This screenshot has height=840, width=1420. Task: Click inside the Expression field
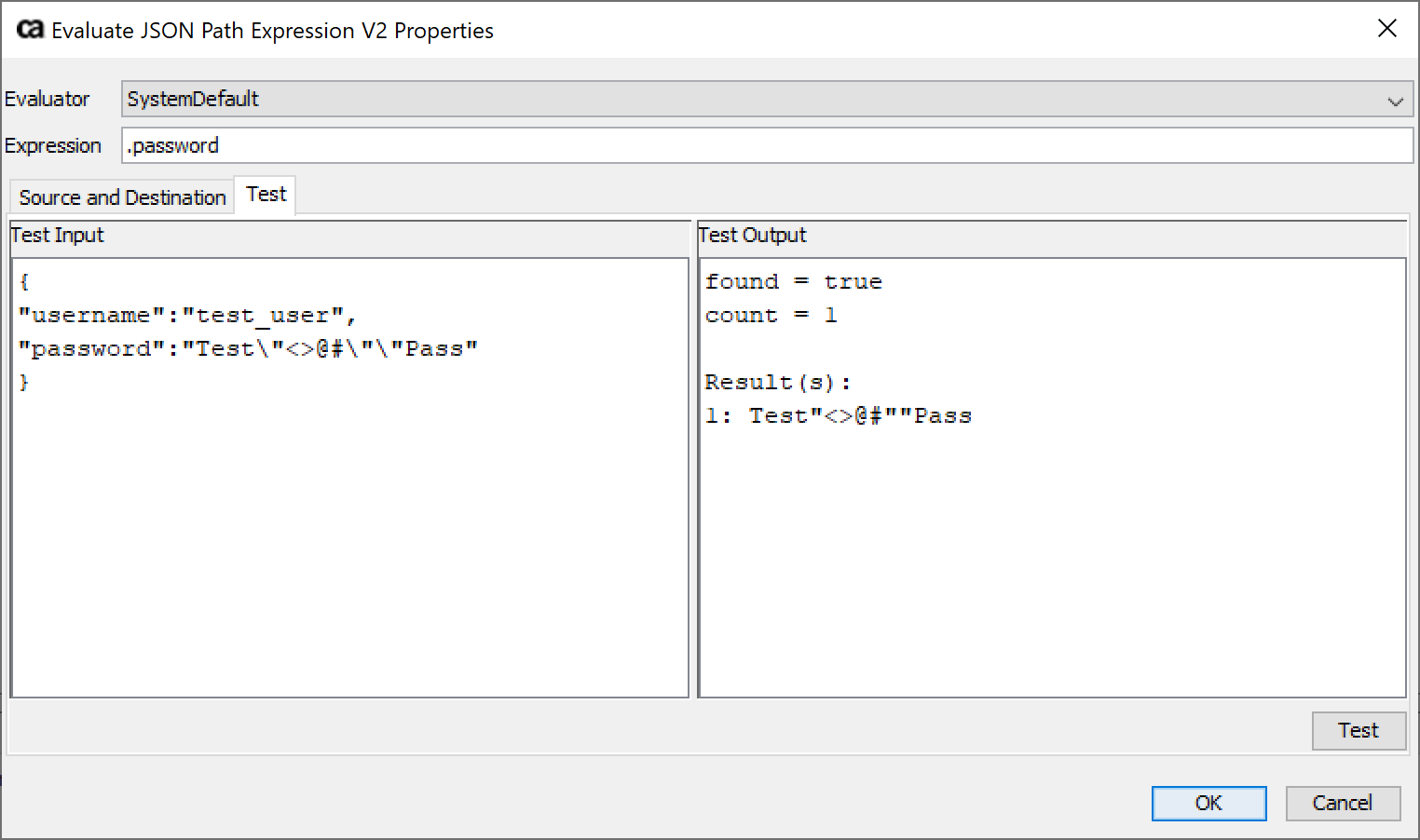coord(559,145)
